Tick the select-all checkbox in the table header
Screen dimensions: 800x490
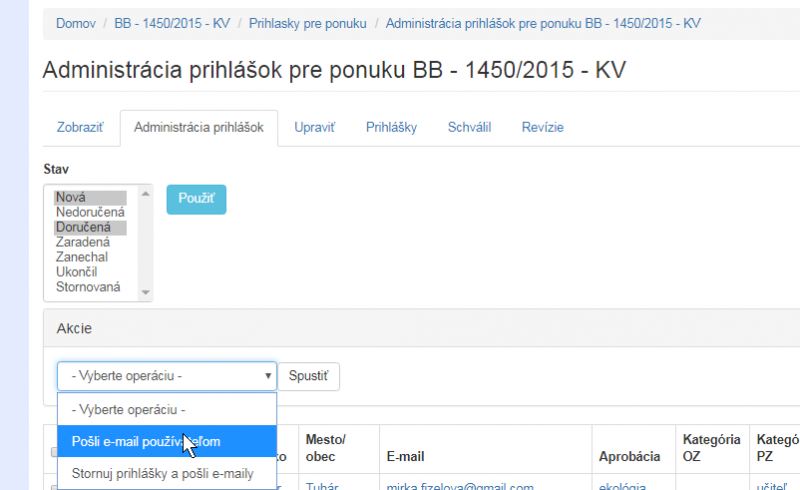click(x=54, y=453)
